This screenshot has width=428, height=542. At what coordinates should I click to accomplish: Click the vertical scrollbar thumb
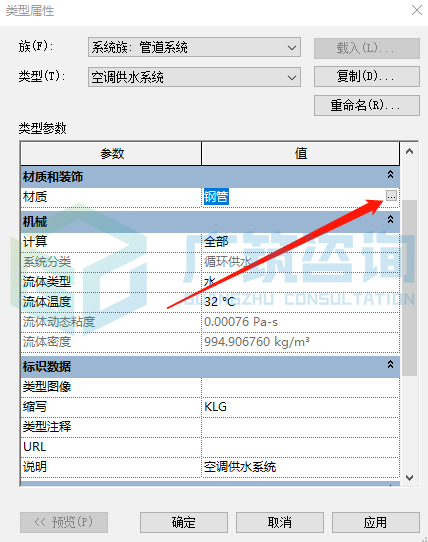point(409,288)
